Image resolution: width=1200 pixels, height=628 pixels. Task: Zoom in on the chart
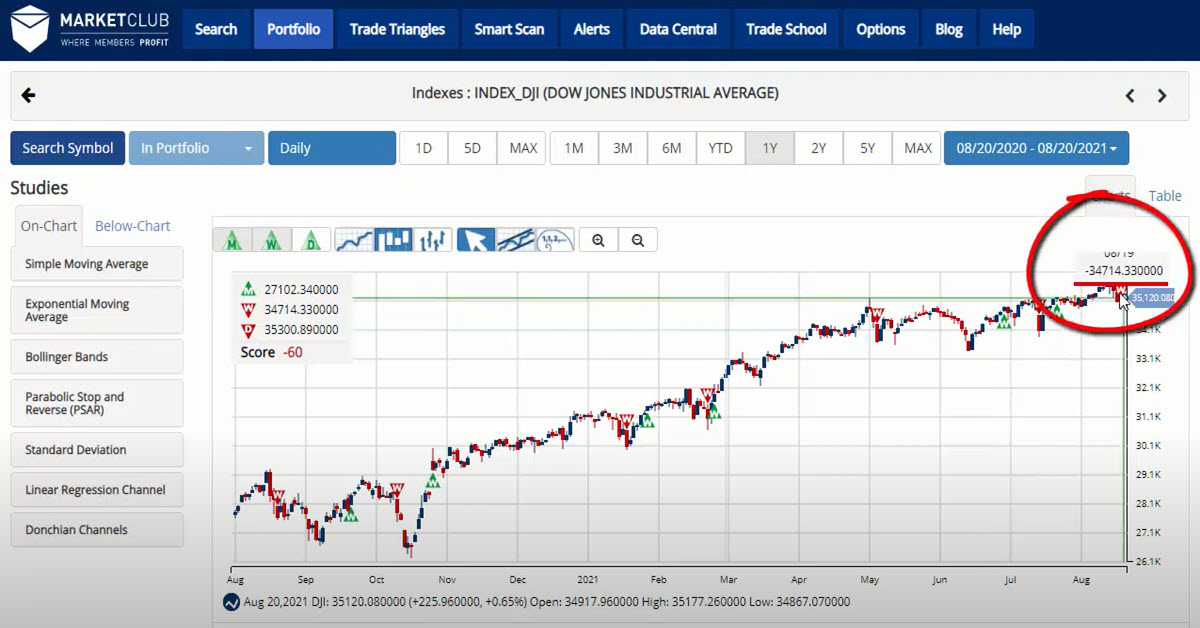(597, 239)
